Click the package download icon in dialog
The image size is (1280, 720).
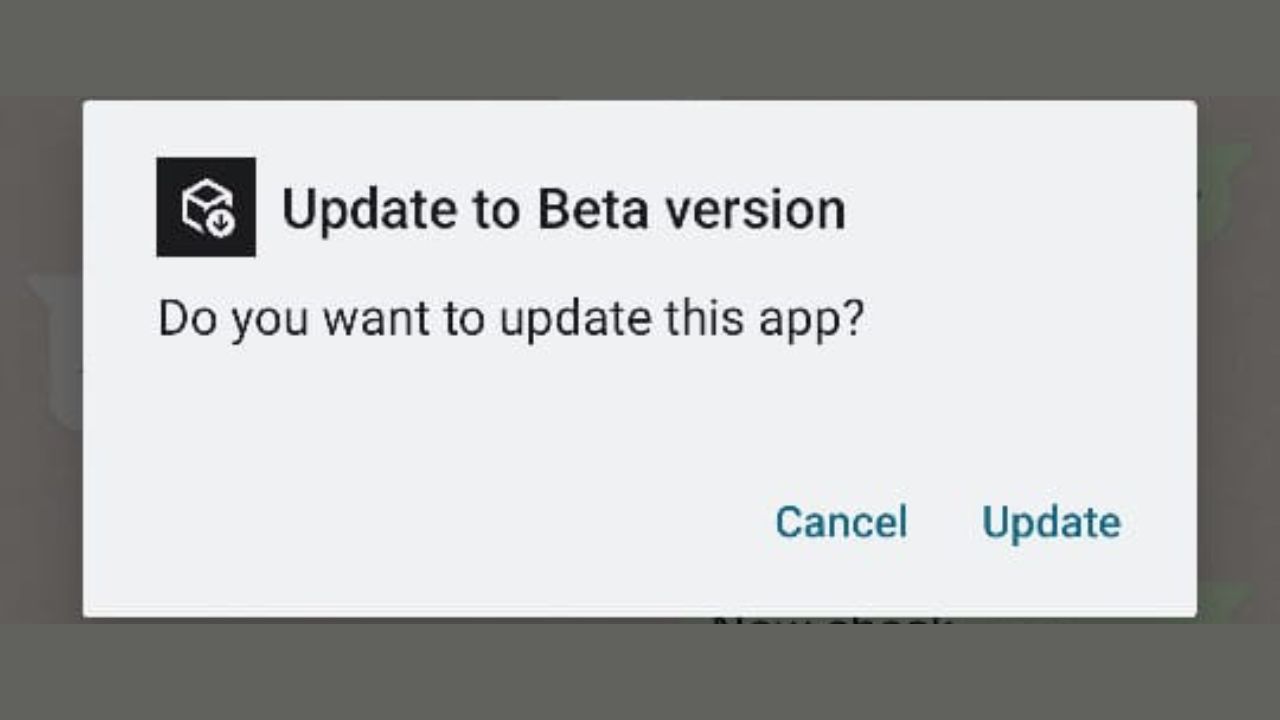coord(206,207)
